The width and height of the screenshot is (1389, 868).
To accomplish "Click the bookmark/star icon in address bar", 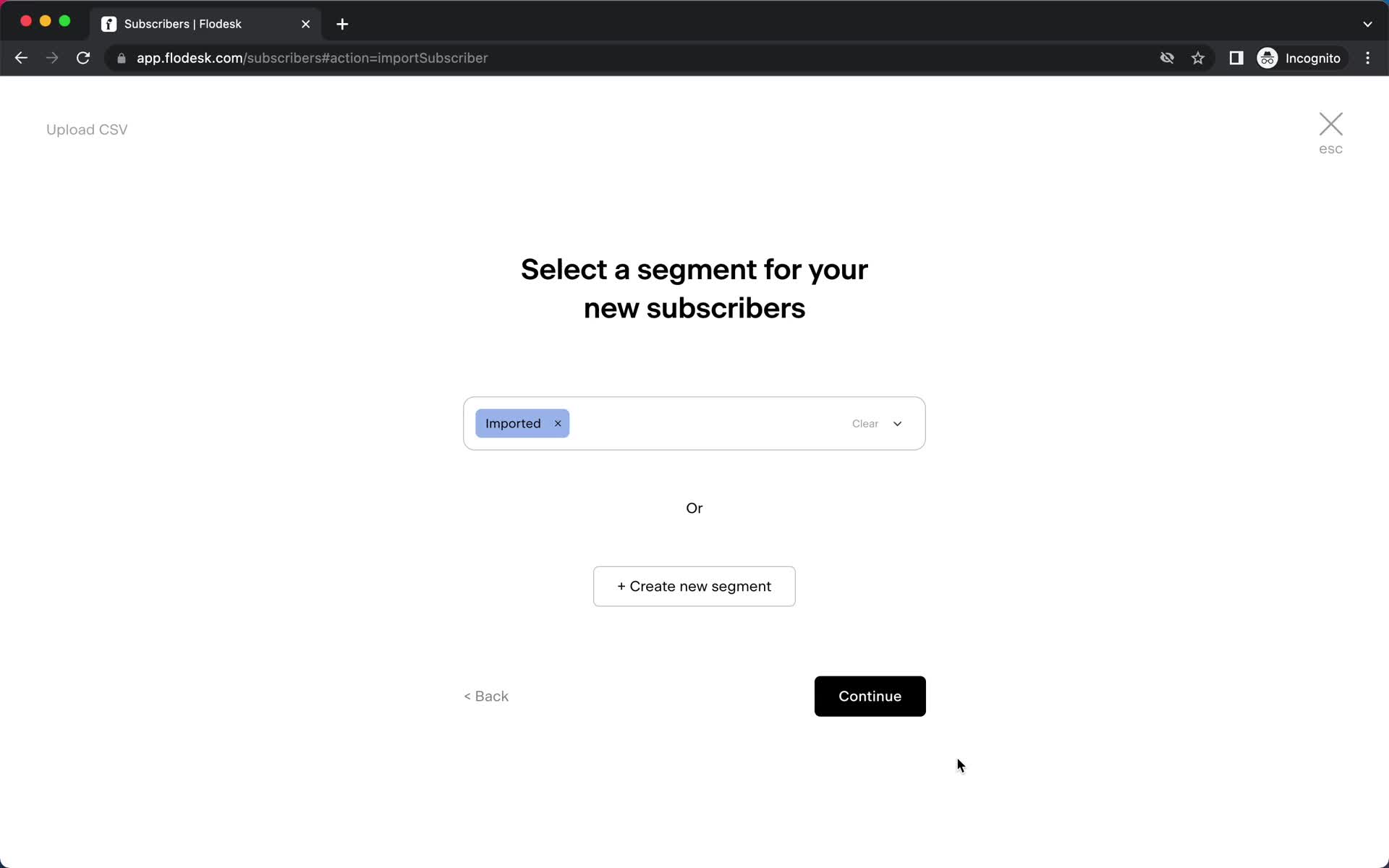I will click(x=1200, y=58).
